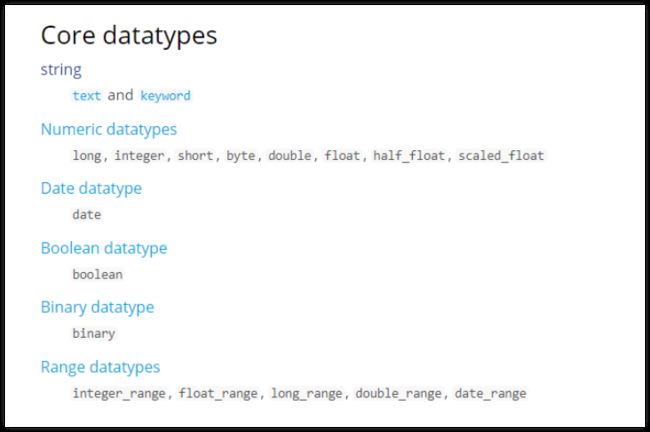This screenshot has width=650, height=432.
Task: Click the integer_range code term
Action: [119, 393]
